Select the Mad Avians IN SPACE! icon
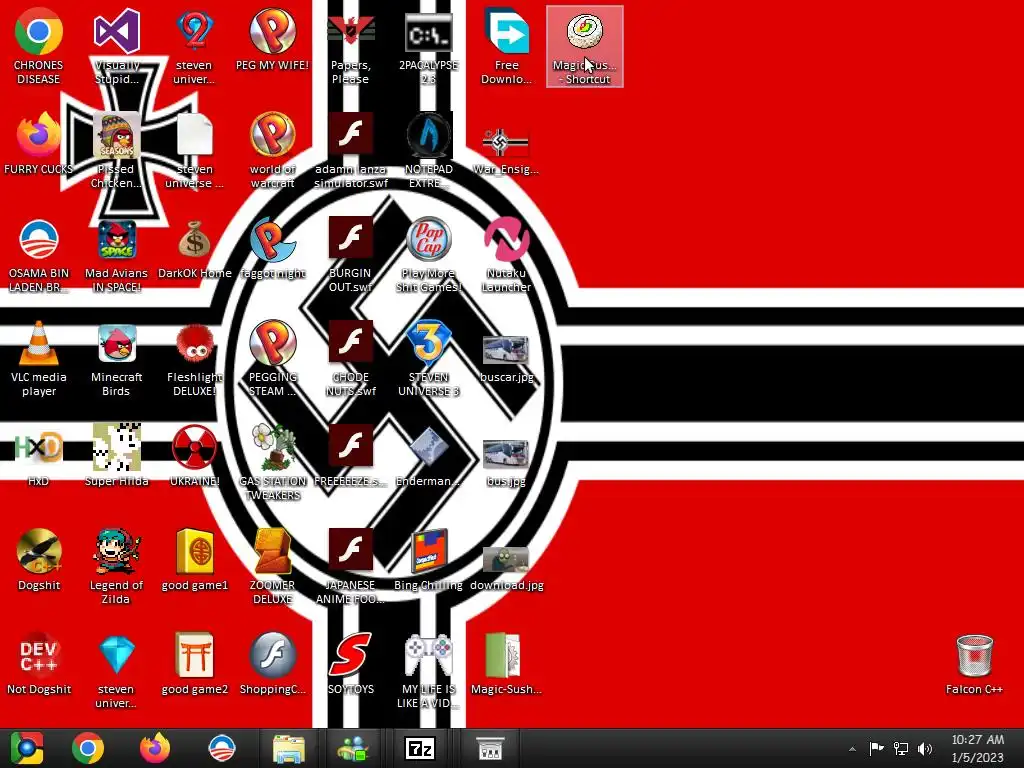1024x768 pixels. 116,255
